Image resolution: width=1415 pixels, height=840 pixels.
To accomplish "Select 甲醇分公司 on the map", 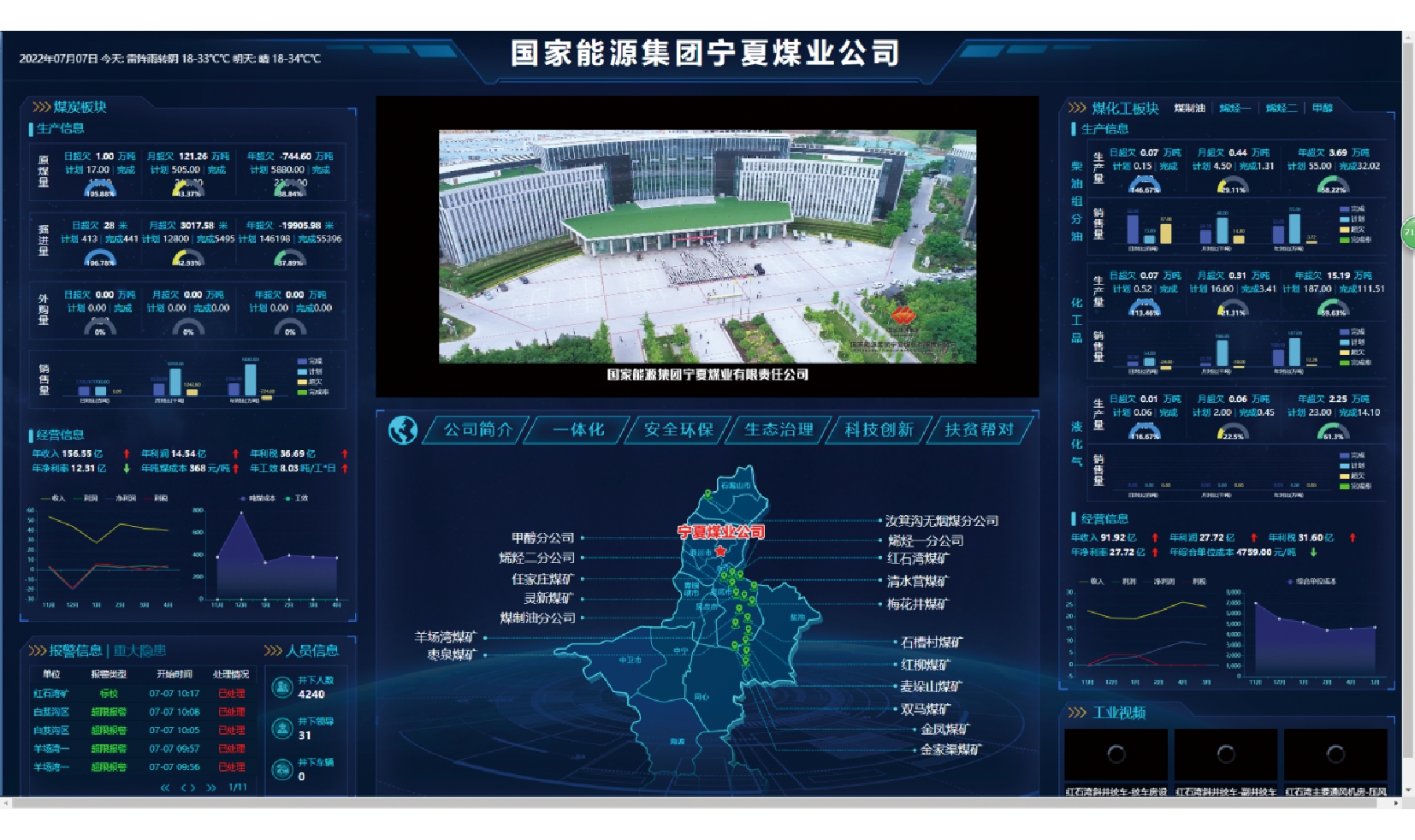I will point(542,538).
